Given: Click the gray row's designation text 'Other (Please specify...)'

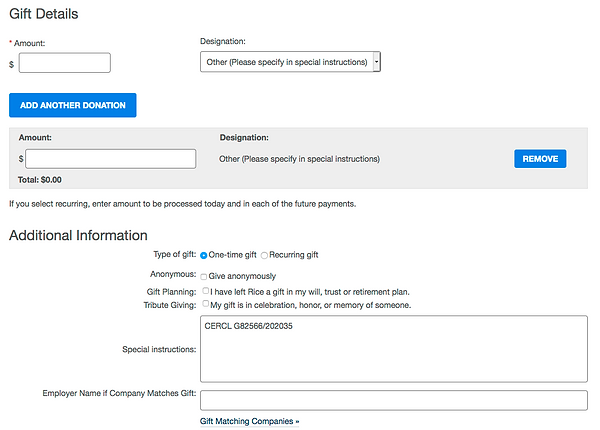Looking at the screenshot, I should coord(299,159).
